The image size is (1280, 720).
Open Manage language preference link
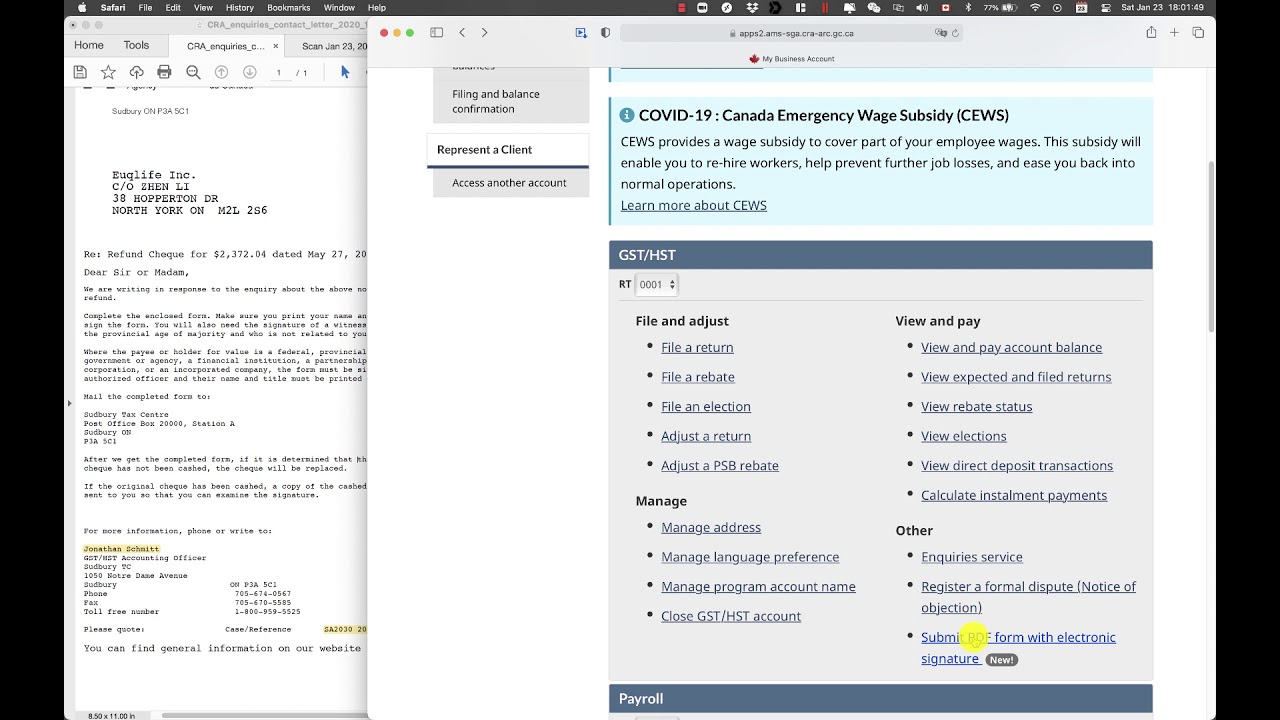click(750, 557)
